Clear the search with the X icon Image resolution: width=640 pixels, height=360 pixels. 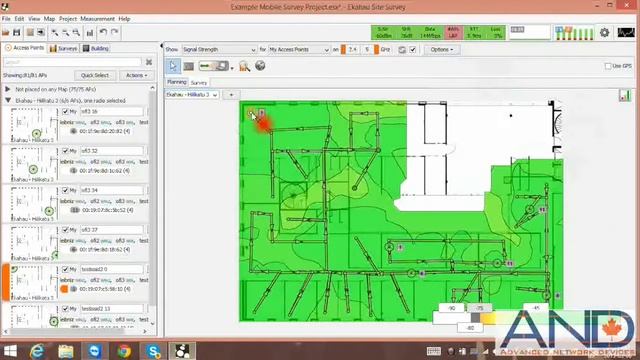(x=149, y=62)
